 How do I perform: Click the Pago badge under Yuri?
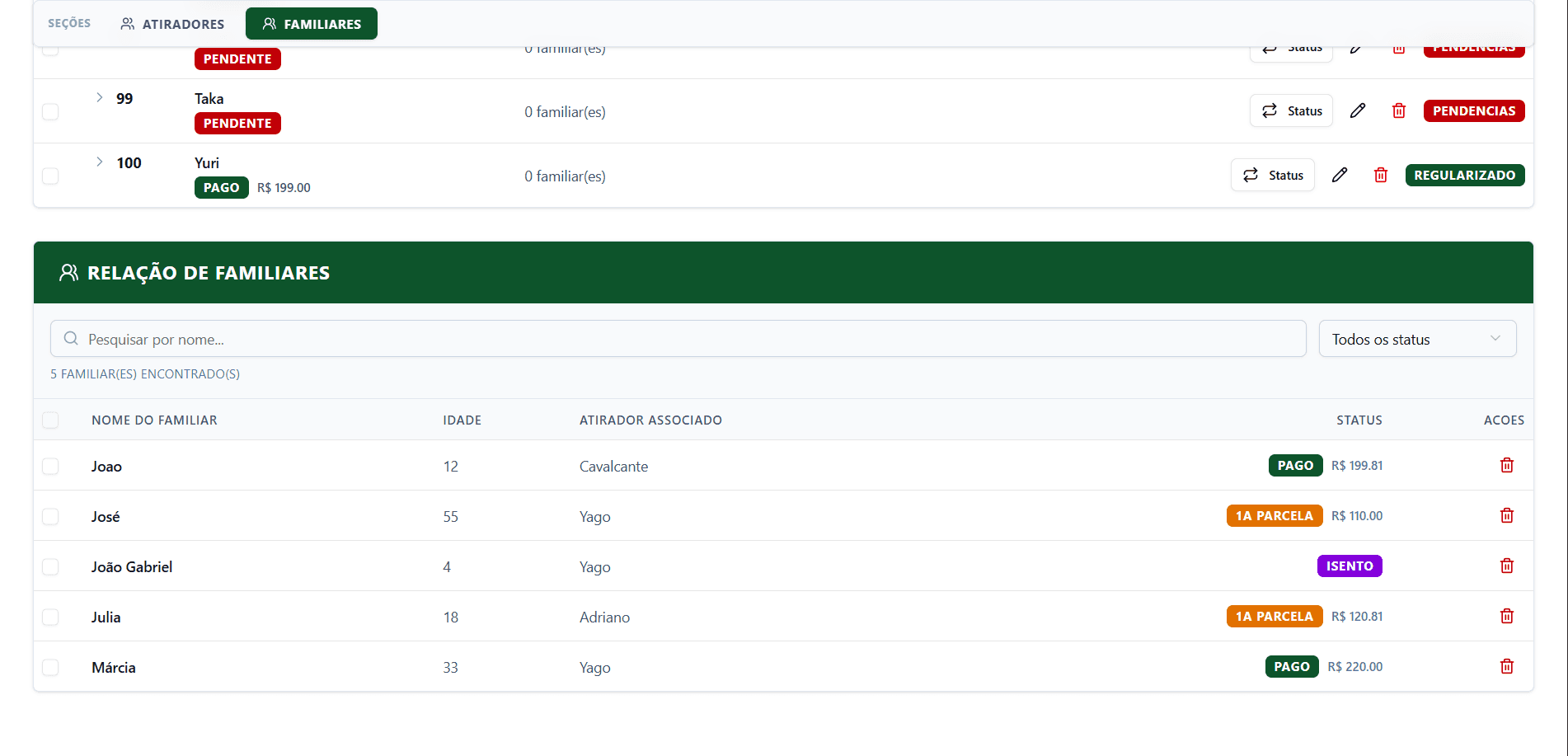(x=221, y=187)
